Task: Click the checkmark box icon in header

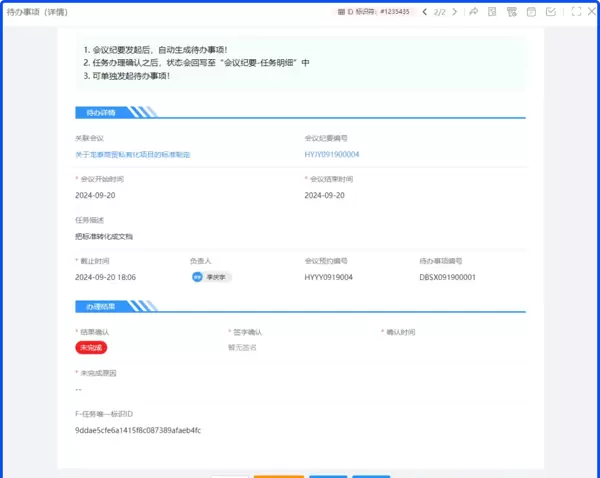Action: coord(551,12)
